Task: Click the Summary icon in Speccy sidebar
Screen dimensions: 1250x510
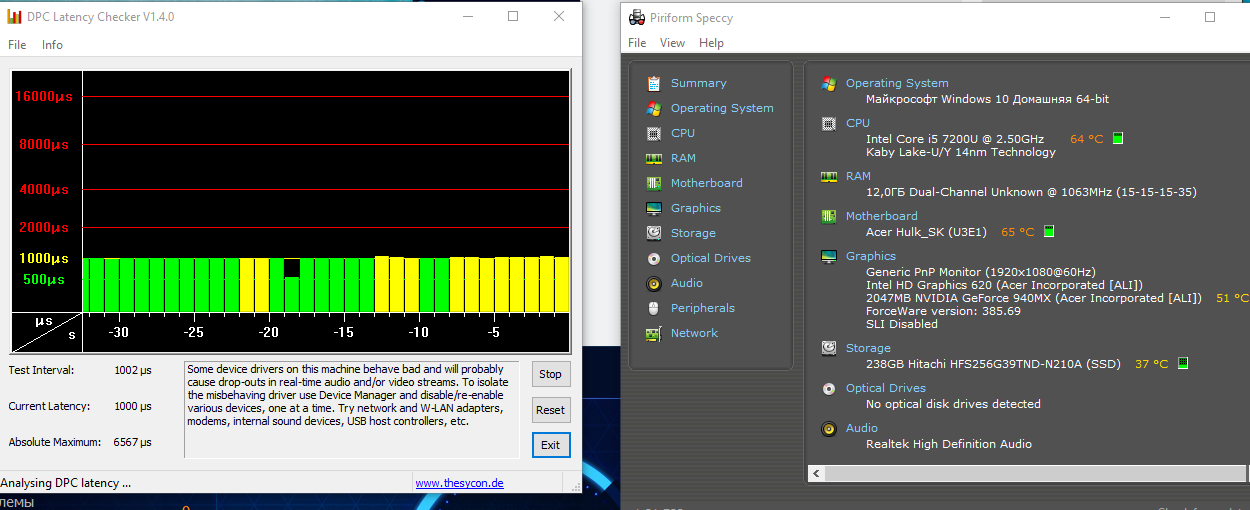Action: pyautogui.click(x=654, y=83)
